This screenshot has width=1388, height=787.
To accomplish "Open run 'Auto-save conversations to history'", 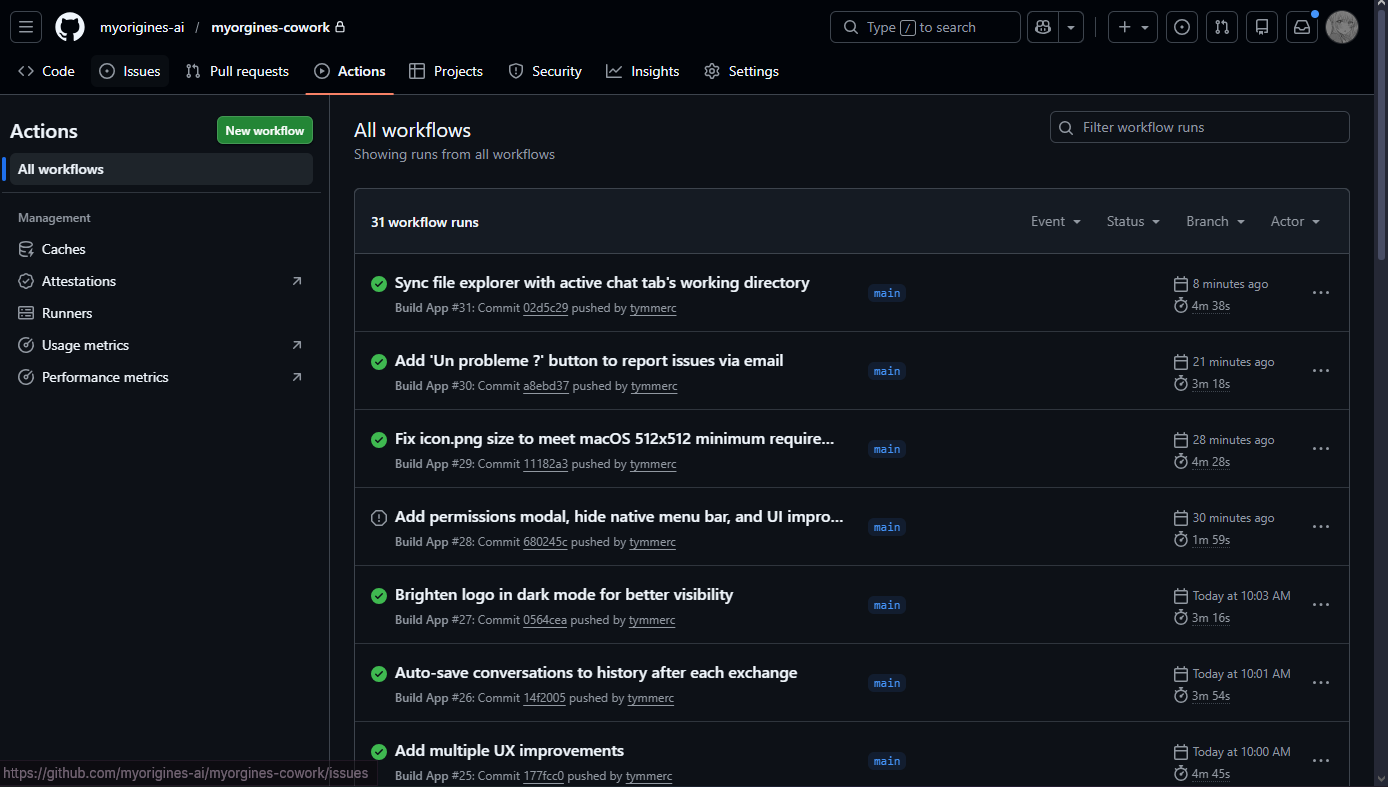I will 596,673.
